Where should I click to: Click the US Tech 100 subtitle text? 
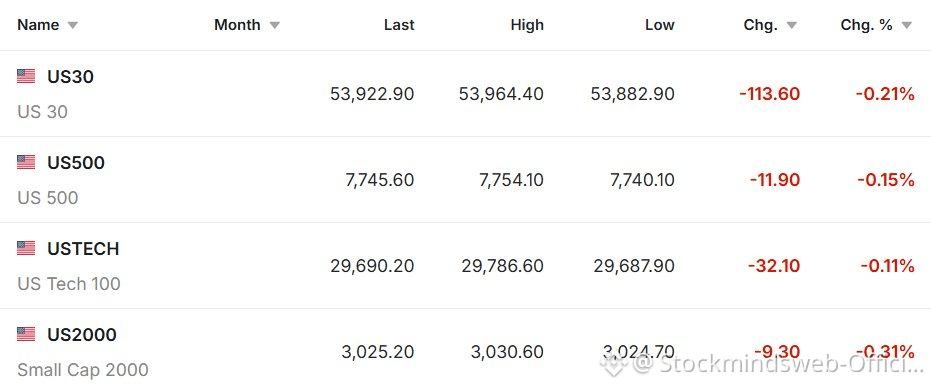(69, 283)
